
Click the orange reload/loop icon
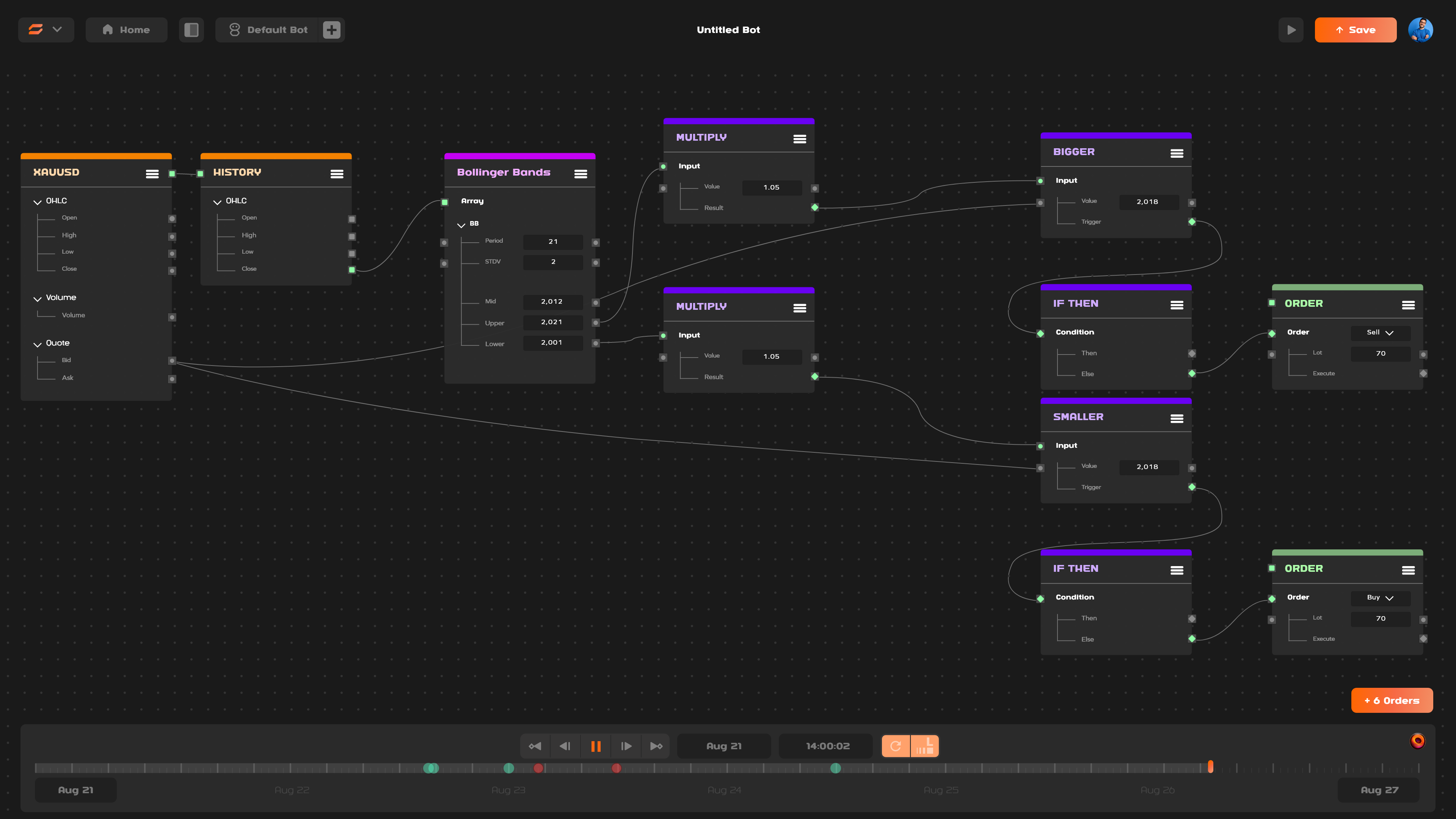(x=895, y=746)
